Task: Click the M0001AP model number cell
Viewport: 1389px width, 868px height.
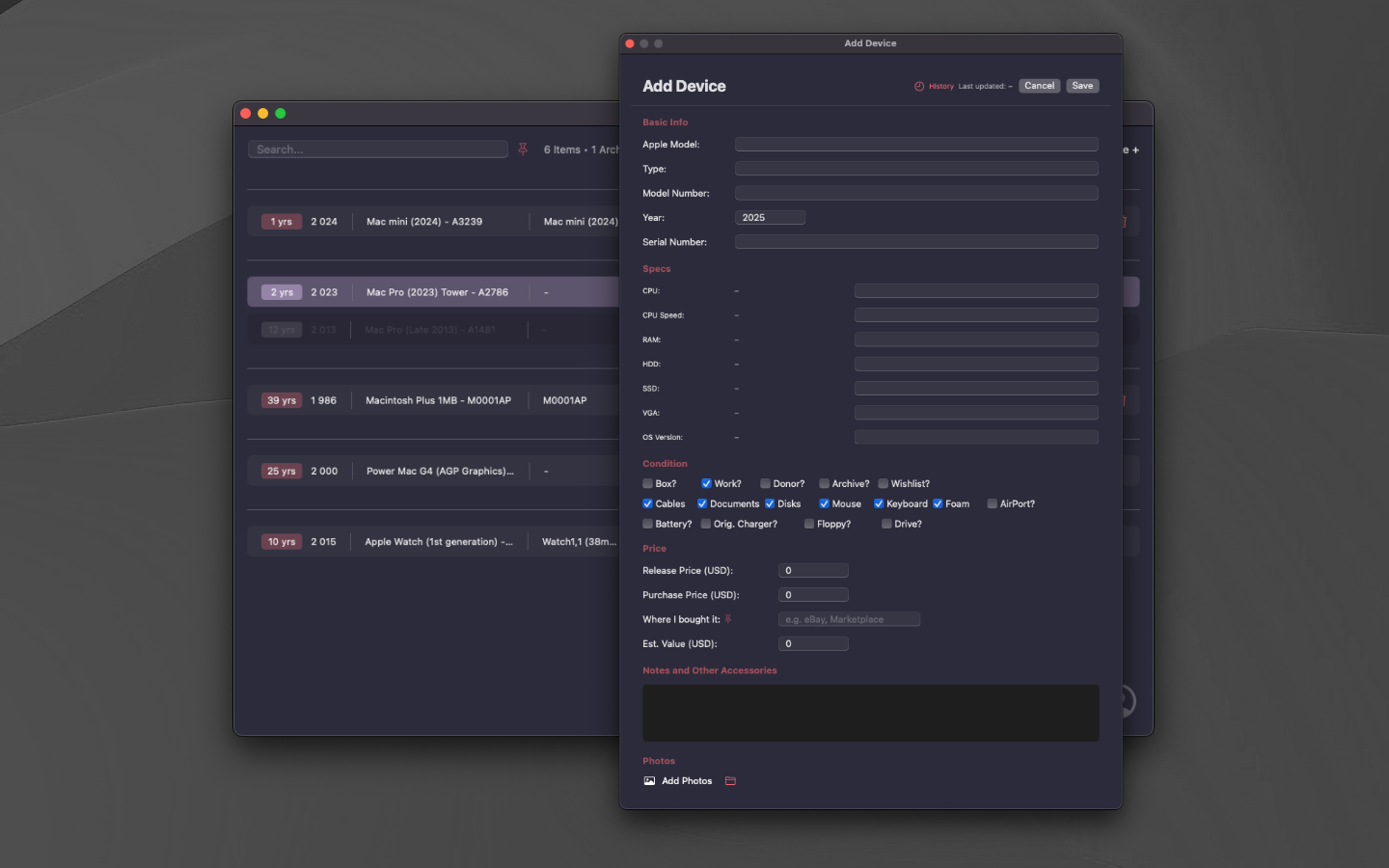Action: 564,400
